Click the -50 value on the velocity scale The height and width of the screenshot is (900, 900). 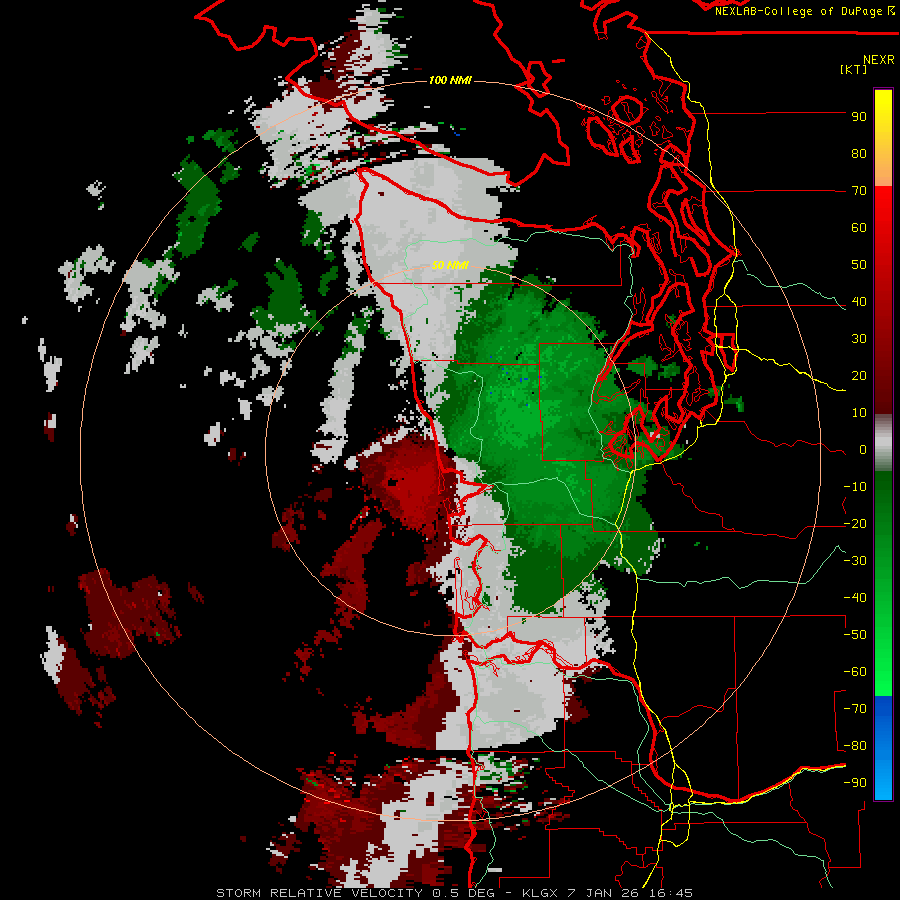click(855, 635)
